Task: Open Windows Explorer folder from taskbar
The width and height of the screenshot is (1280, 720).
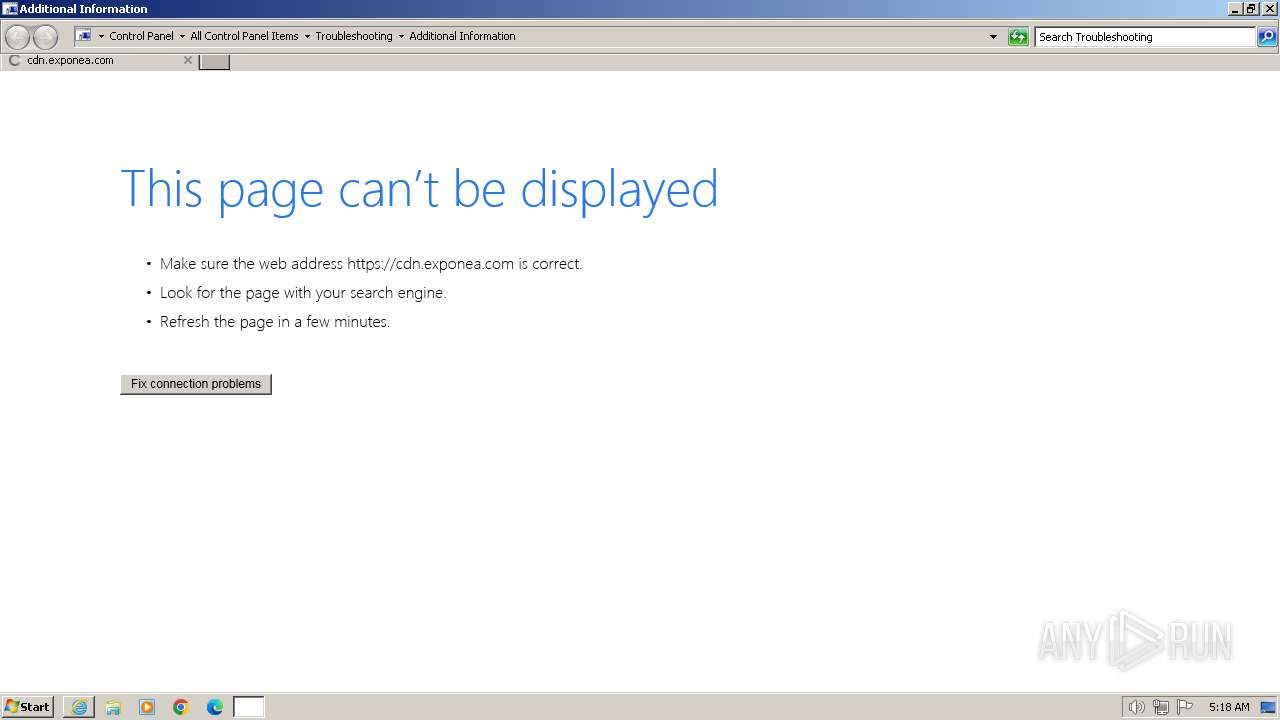Action: pyautogui.click(x=113, y=707)
